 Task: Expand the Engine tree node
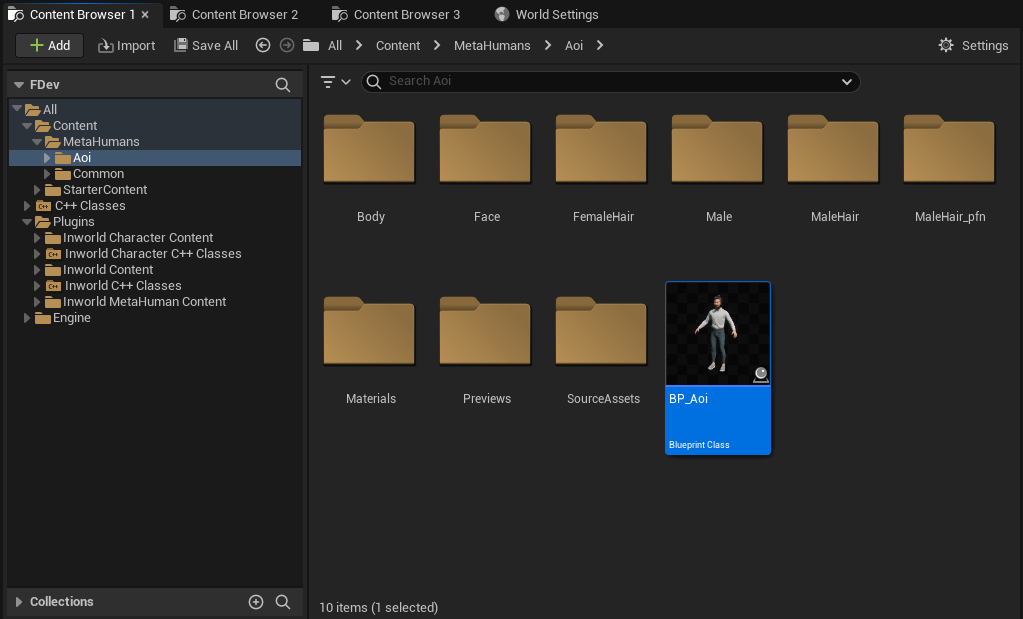[x=28, y=318]
